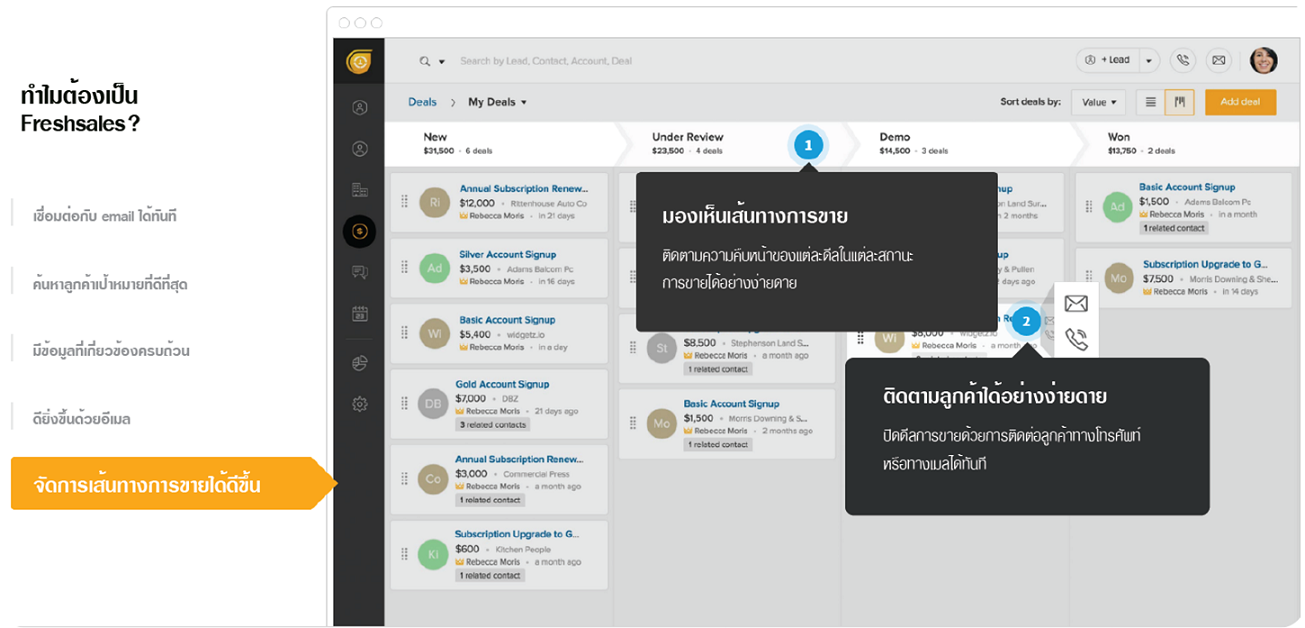
Task: Open the email composer in the header
Action: pyautogui.click(x=1218, y=60)
